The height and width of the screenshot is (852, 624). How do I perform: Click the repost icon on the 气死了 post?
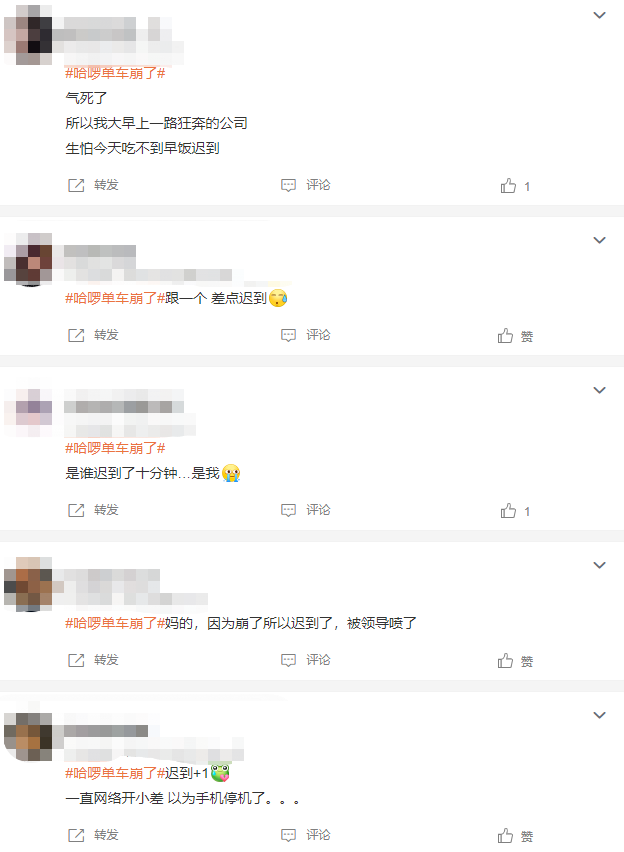coord(76,185)
